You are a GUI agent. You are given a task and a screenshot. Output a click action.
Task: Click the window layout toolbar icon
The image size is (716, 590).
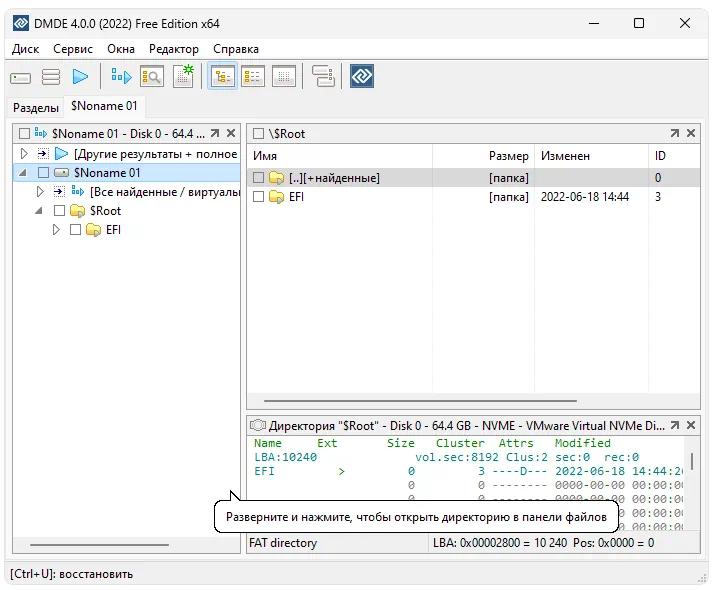coord(323,76)
